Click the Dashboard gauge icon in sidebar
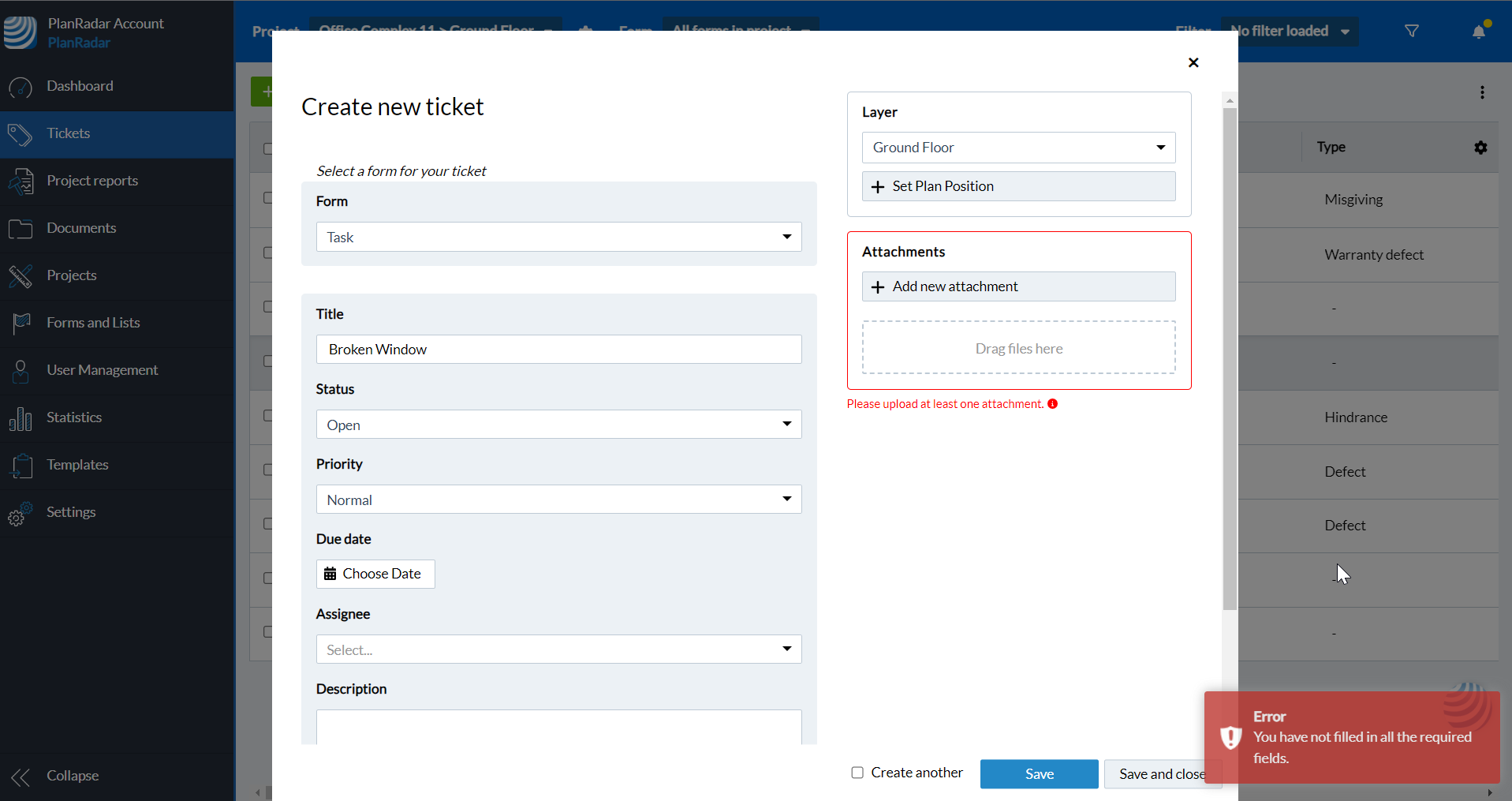The width and height of the screenshot is (1512, 801). [x=21, y=87]
